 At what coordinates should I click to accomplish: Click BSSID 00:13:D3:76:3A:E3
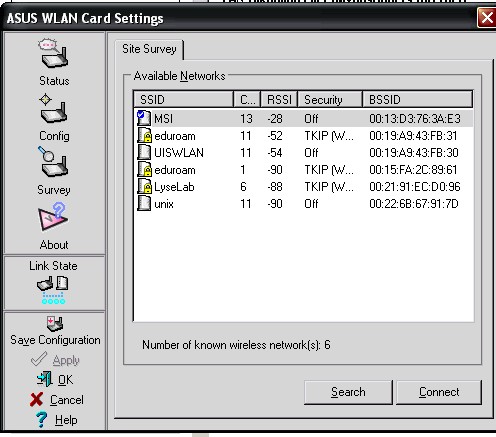pyautogui.click(x=415, y=119)
